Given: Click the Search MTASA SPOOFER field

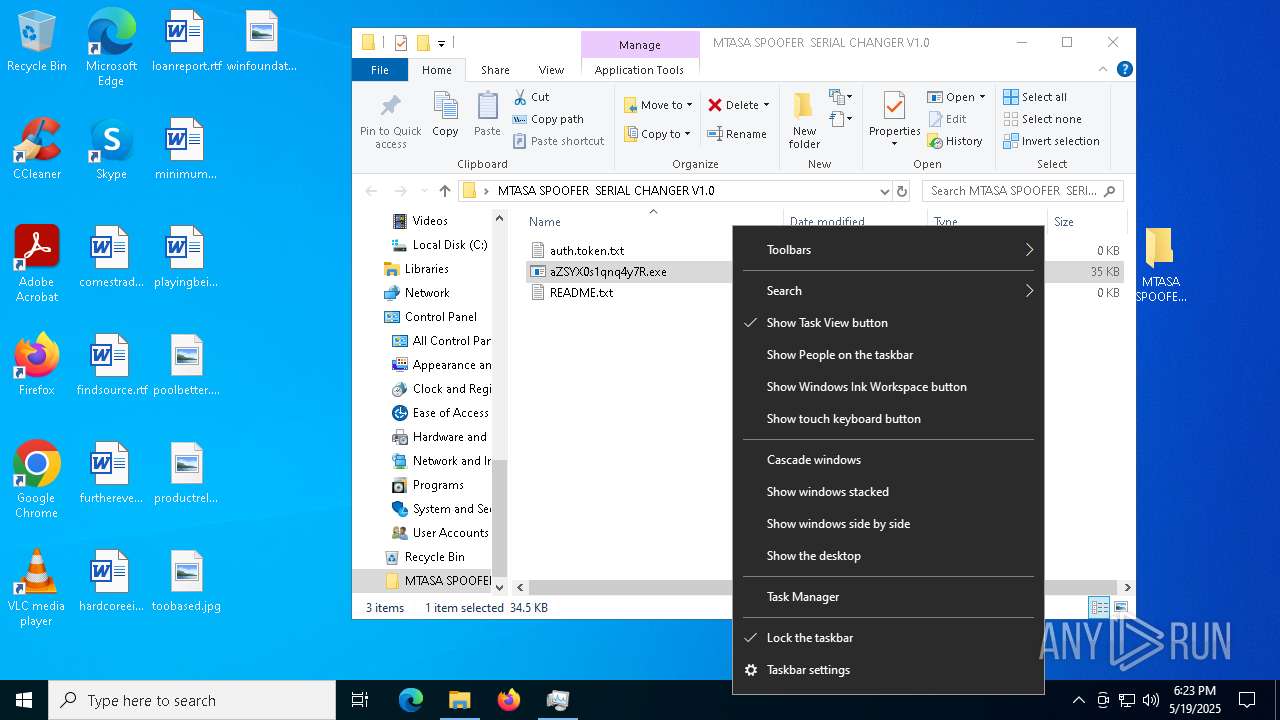Looking at the screenshot, I should click(x=1022, y=191).
